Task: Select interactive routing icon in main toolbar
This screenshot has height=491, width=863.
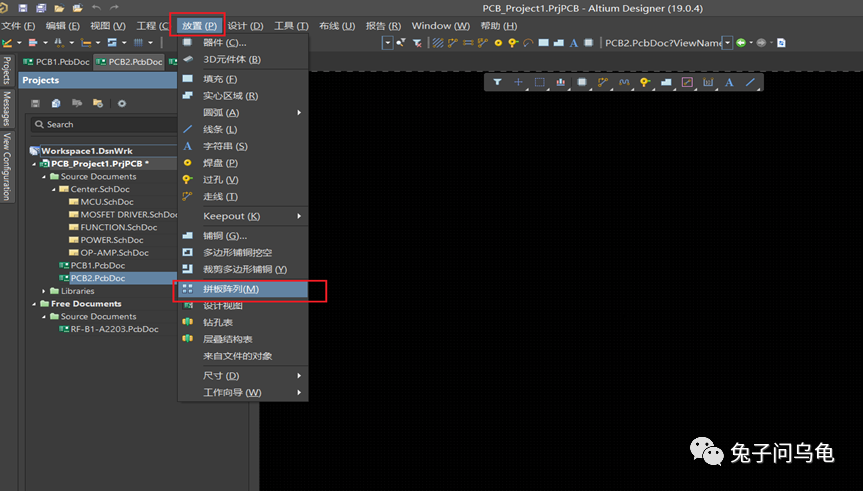Action: point(453,42)
